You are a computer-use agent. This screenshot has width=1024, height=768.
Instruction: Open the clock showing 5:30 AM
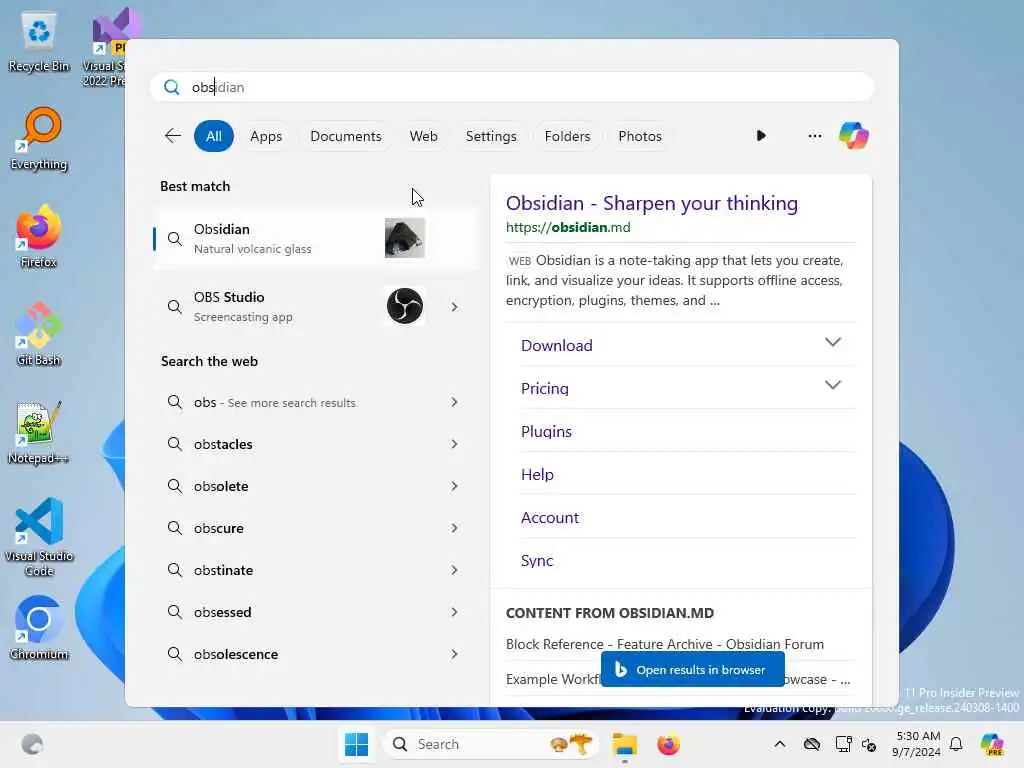(918, 744)
